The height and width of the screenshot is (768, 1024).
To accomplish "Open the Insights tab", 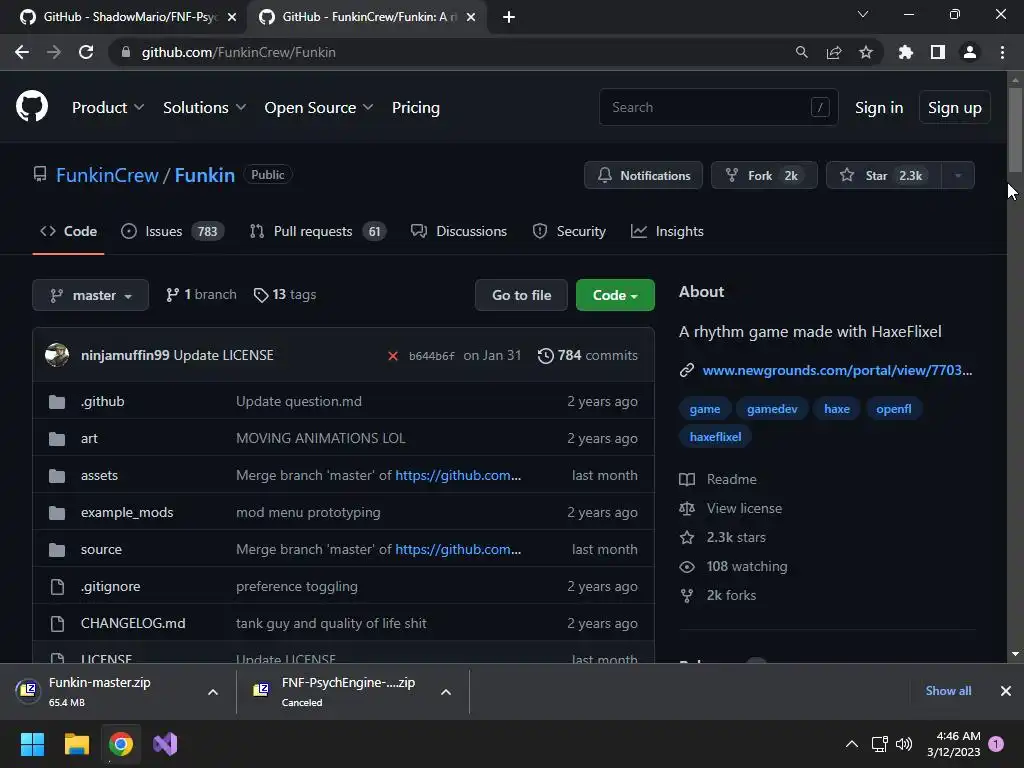I will point(667,231).
